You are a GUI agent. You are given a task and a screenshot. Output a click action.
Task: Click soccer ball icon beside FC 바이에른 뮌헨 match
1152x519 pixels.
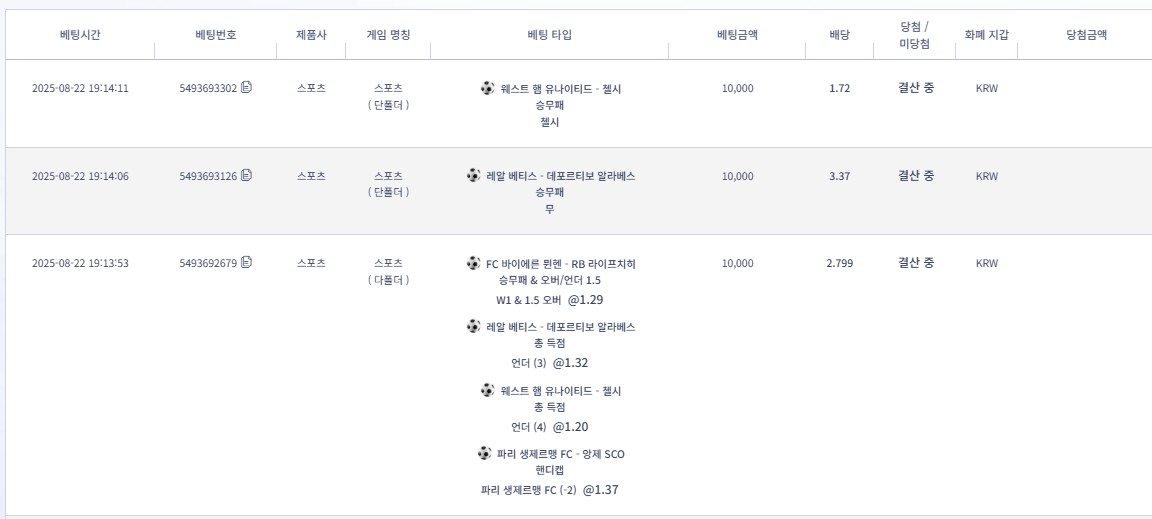click(473, 263)
